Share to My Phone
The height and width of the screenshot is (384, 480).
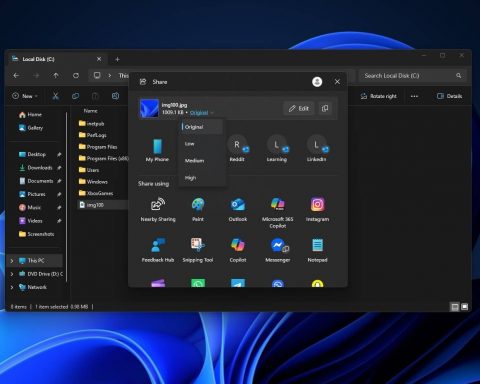click(x=157, y=150)
